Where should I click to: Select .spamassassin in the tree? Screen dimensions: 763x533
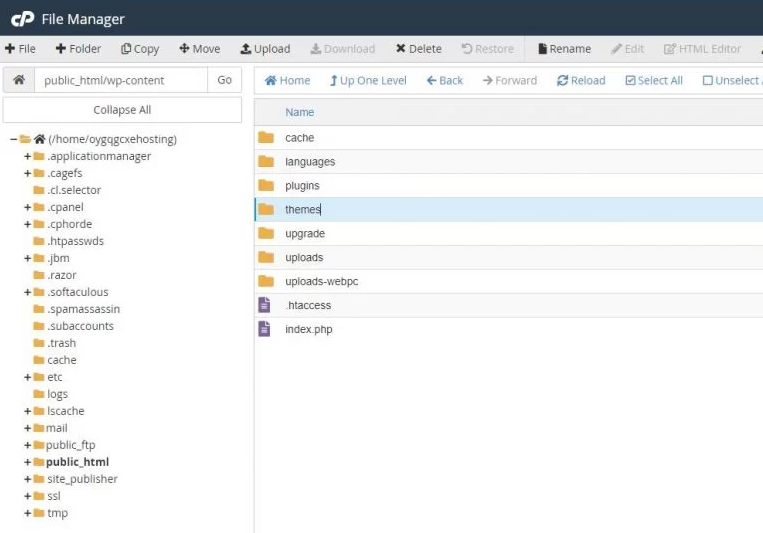(84, 309)
